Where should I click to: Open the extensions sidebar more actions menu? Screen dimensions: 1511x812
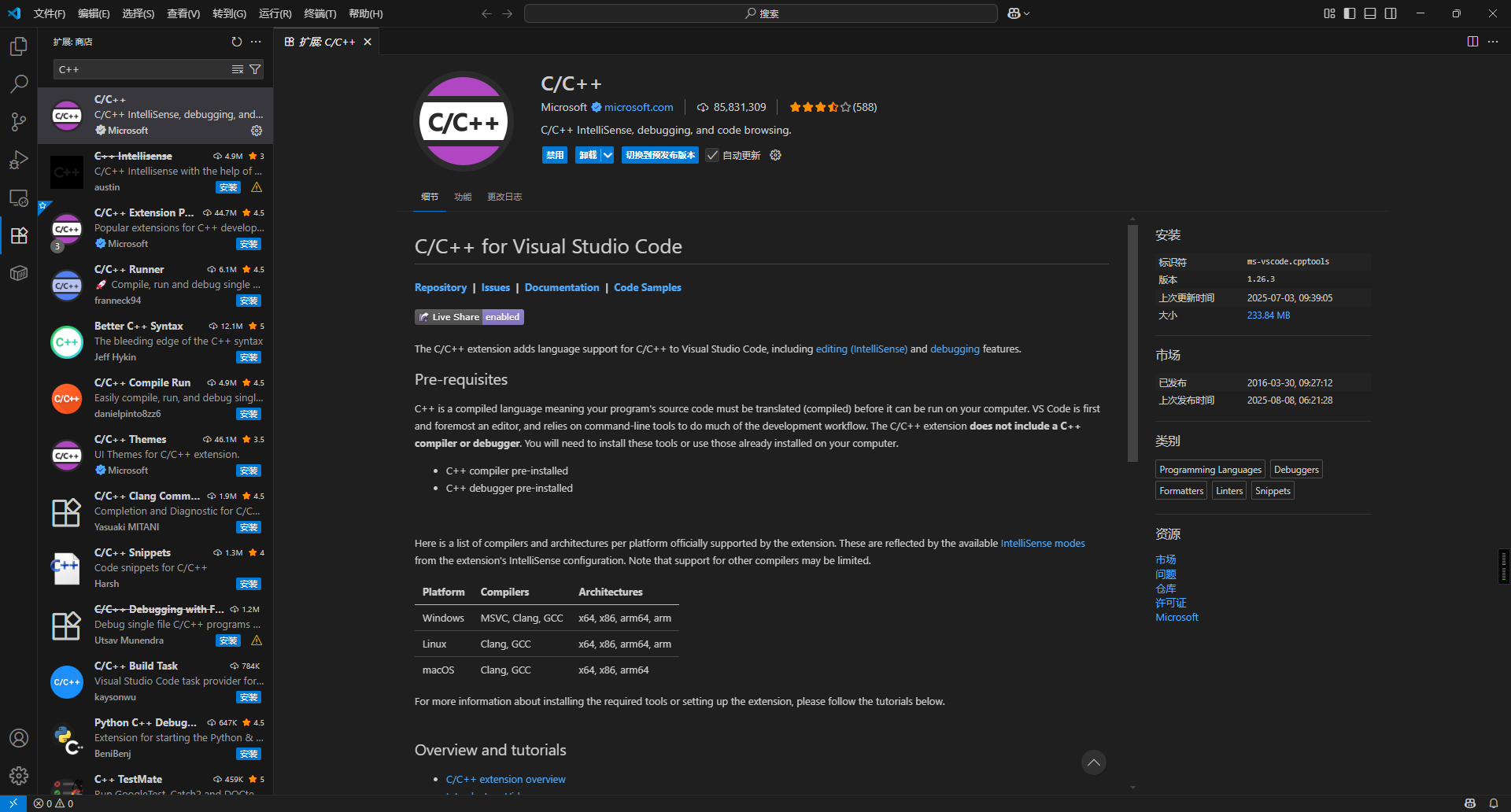pos(256,42)
